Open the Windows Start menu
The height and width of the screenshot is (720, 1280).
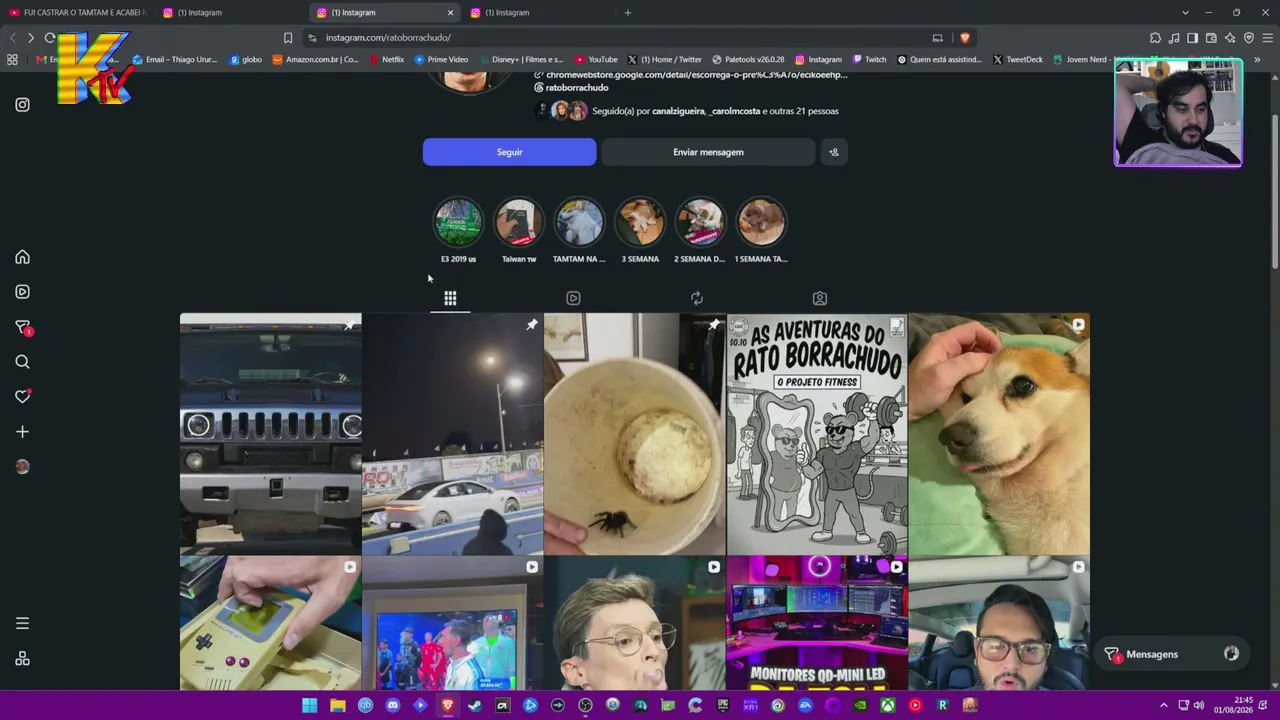(x=310, y=705)
